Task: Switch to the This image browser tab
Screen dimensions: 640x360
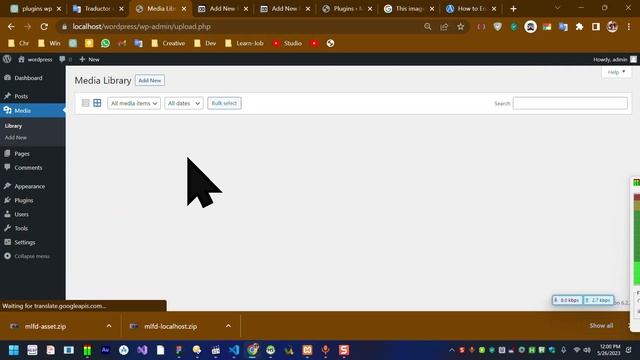Action: point(409,9)
